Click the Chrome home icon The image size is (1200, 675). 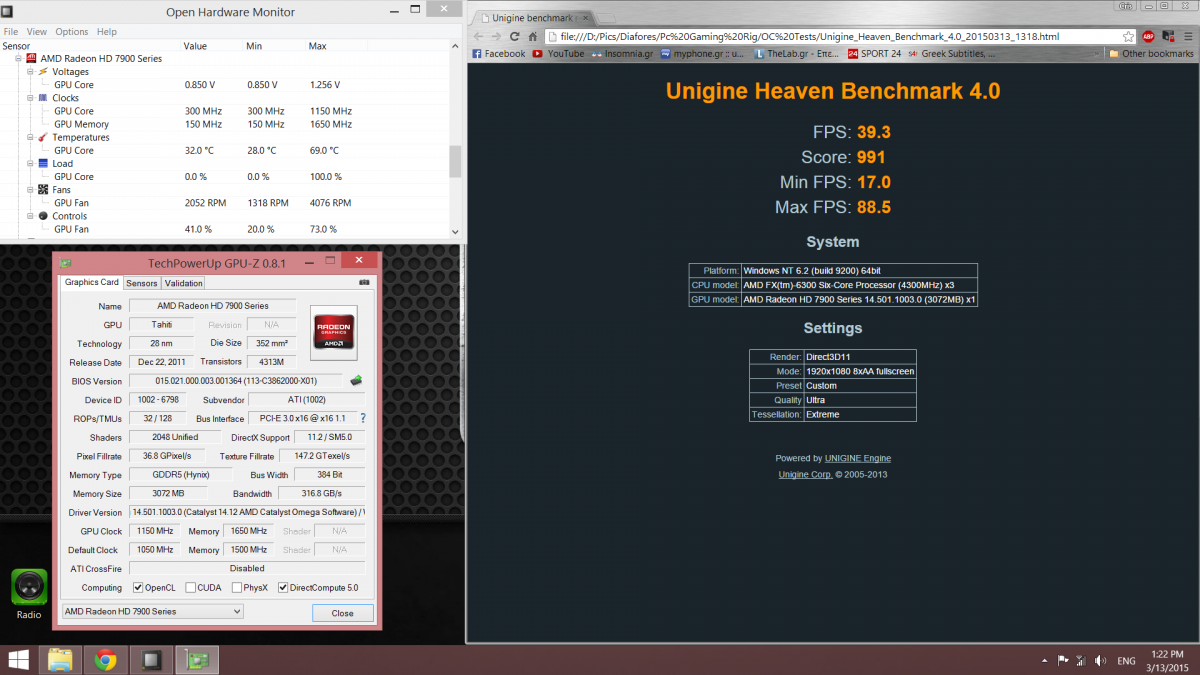point(534,37)
